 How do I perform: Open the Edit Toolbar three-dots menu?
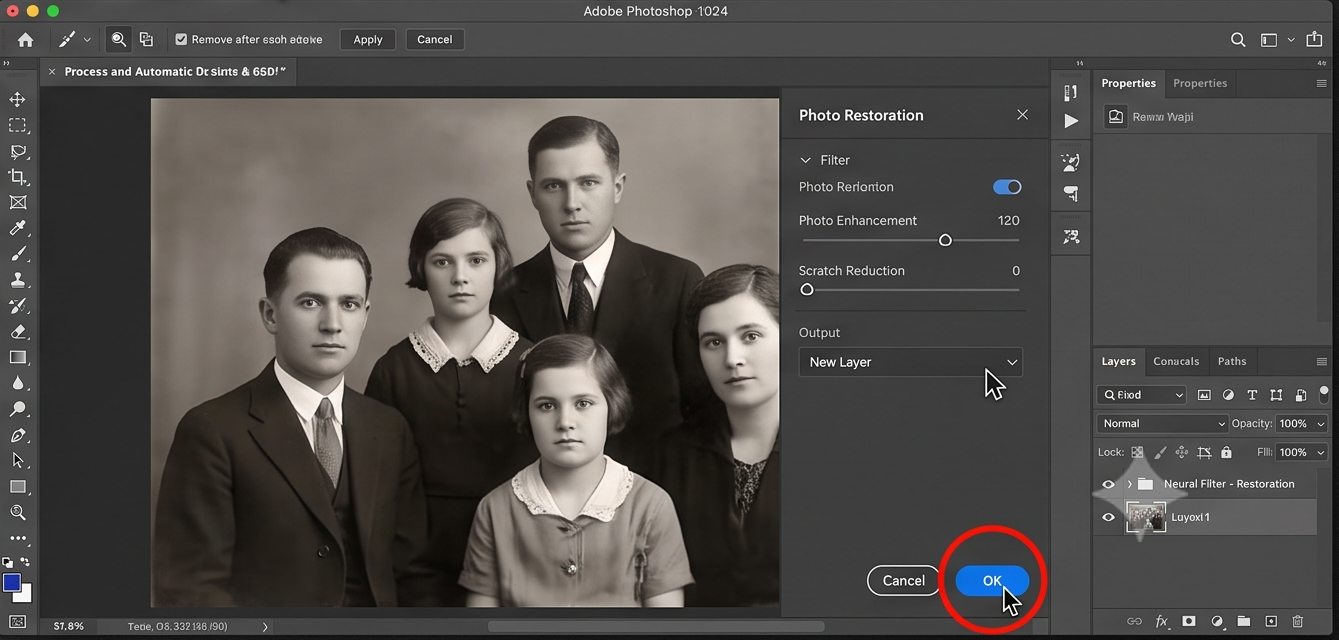pyautogui.click(x=18, y=538)
